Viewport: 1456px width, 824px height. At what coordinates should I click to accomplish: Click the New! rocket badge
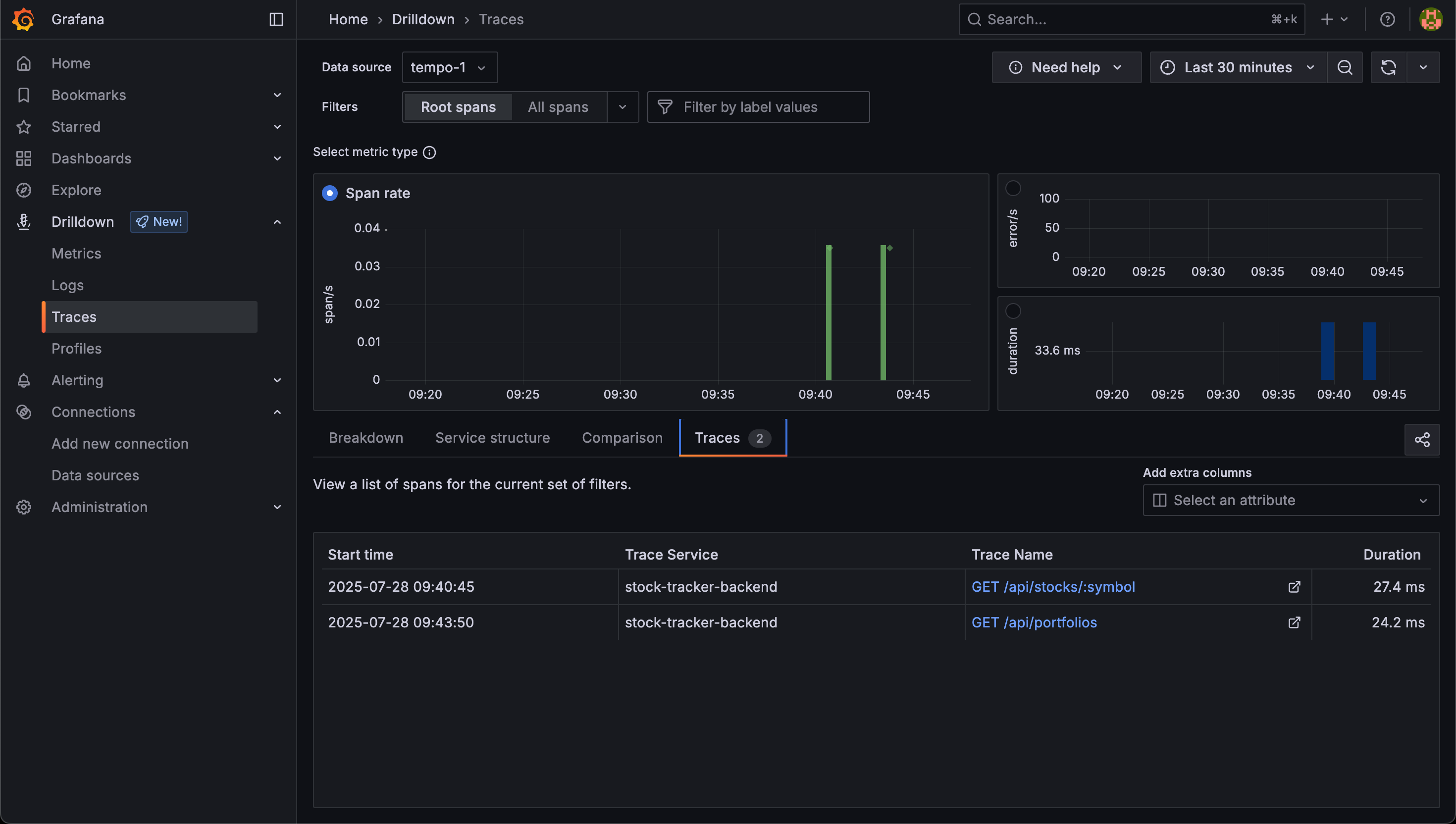tap(159, 222)
